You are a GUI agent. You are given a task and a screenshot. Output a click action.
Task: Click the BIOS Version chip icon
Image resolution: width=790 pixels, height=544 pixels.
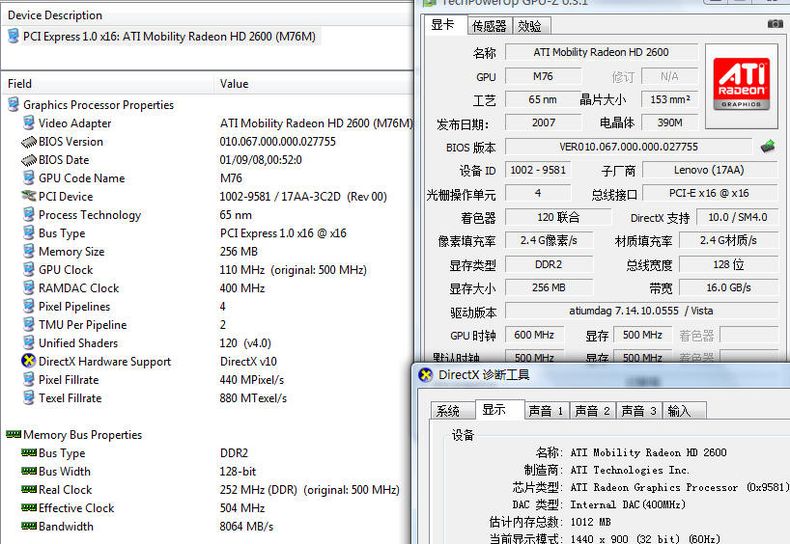coord(29,142)
